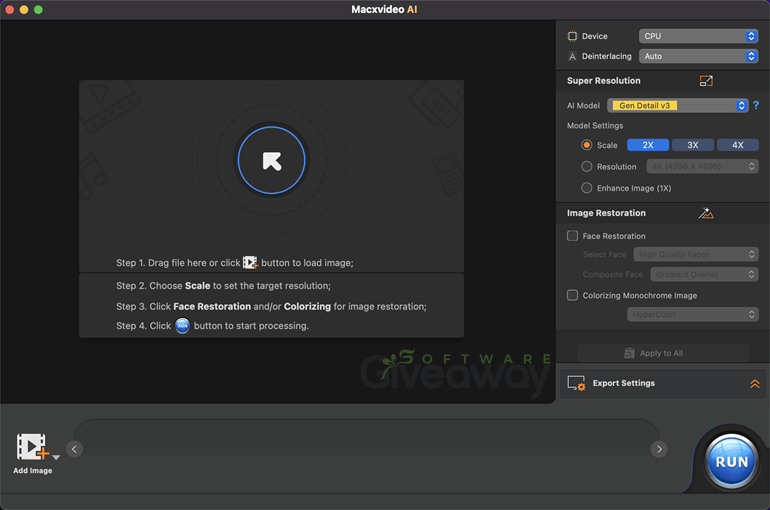
Task: Choose the 3X scale option
Action: [692, 145]
